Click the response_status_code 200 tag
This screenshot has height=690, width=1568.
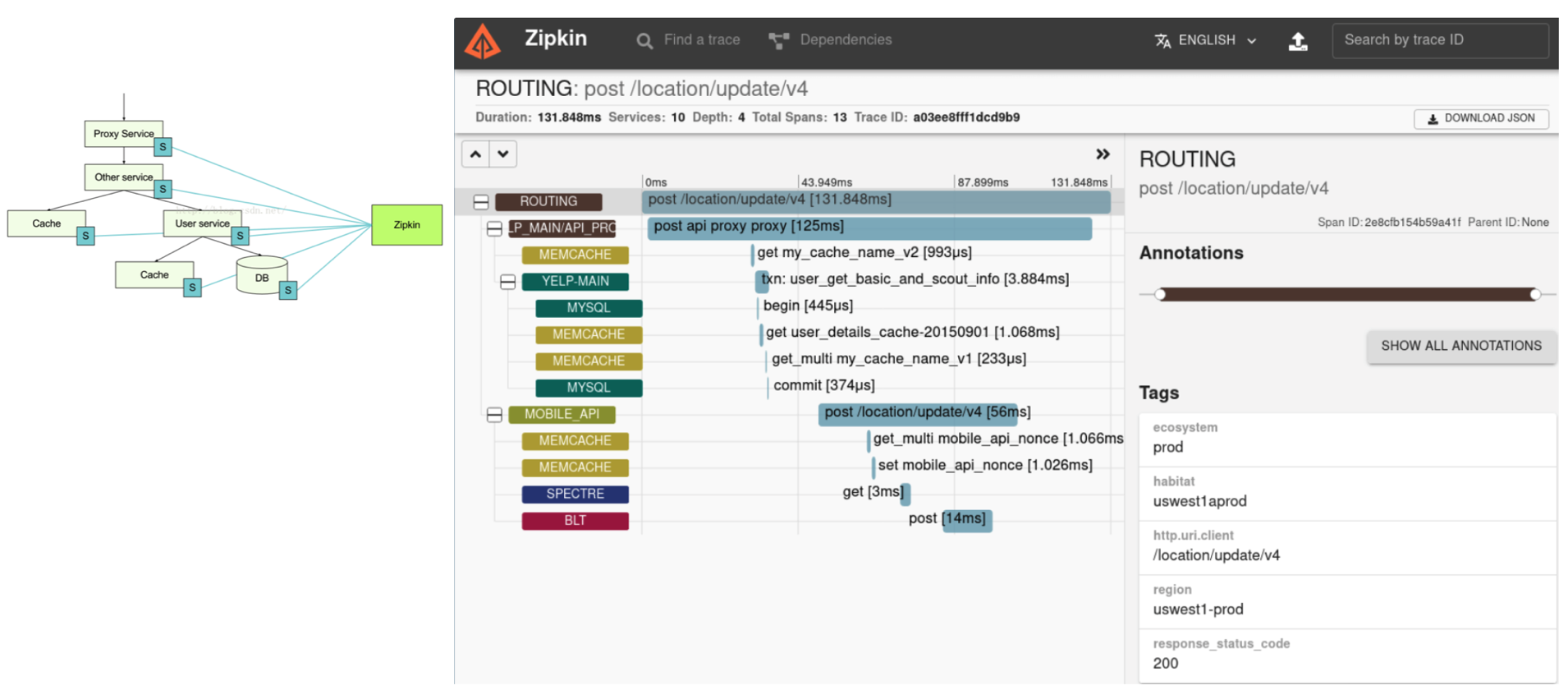tap(1347, 655)
